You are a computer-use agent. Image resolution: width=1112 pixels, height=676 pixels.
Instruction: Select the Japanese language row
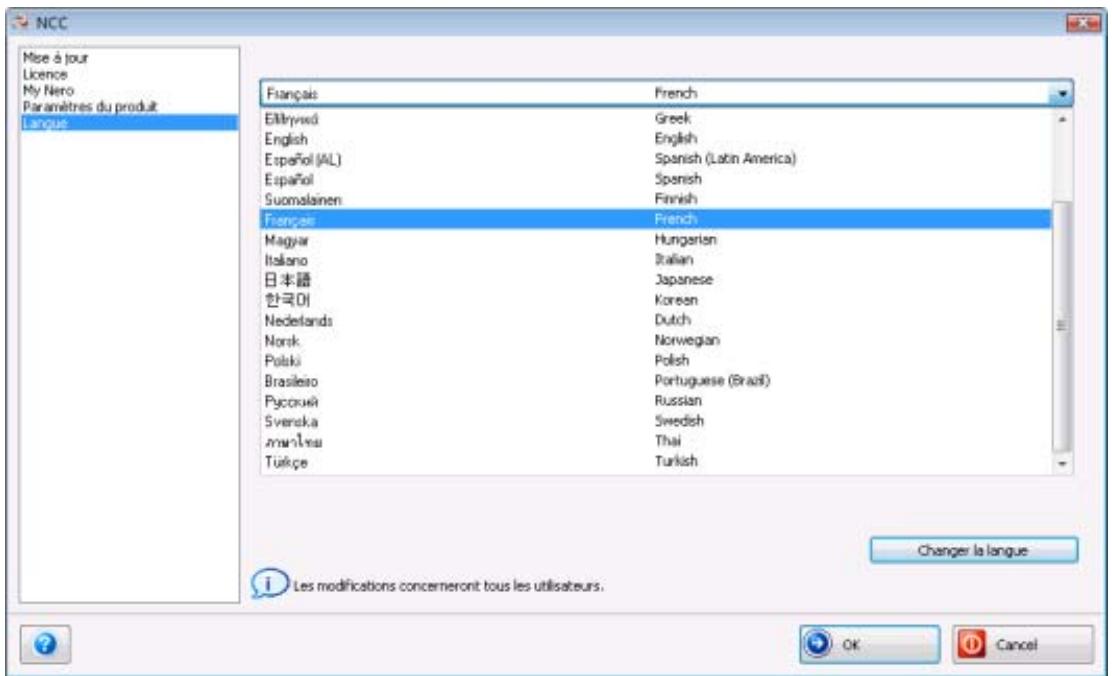[656, 279]
